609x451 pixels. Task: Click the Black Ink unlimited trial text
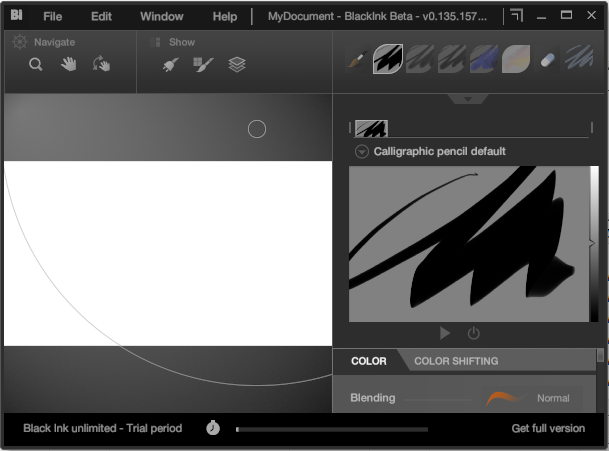103,428
